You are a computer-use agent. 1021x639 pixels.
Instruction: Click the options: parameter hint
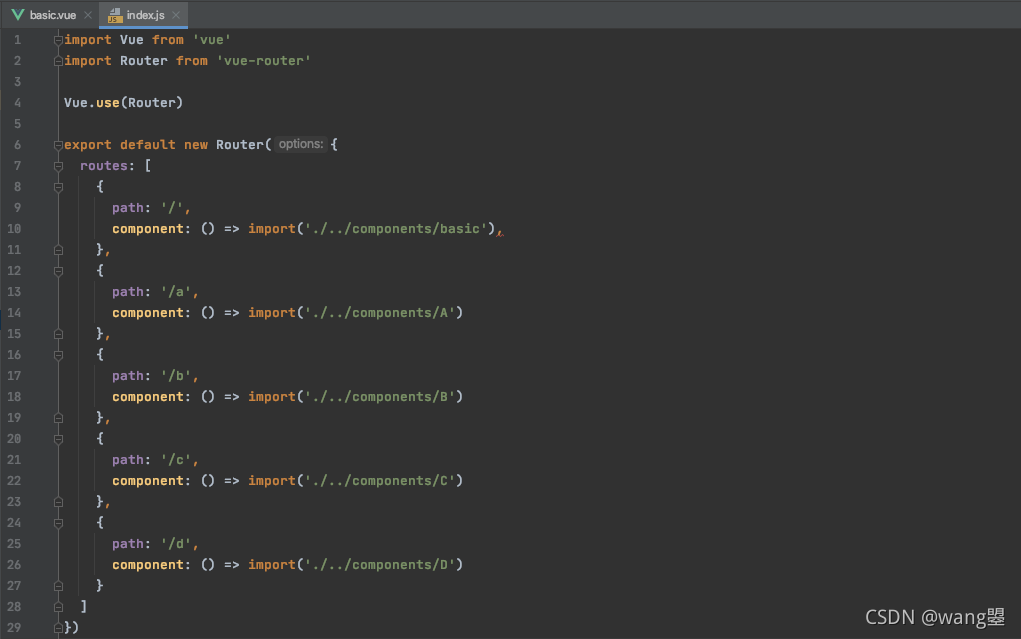[300, 144]
